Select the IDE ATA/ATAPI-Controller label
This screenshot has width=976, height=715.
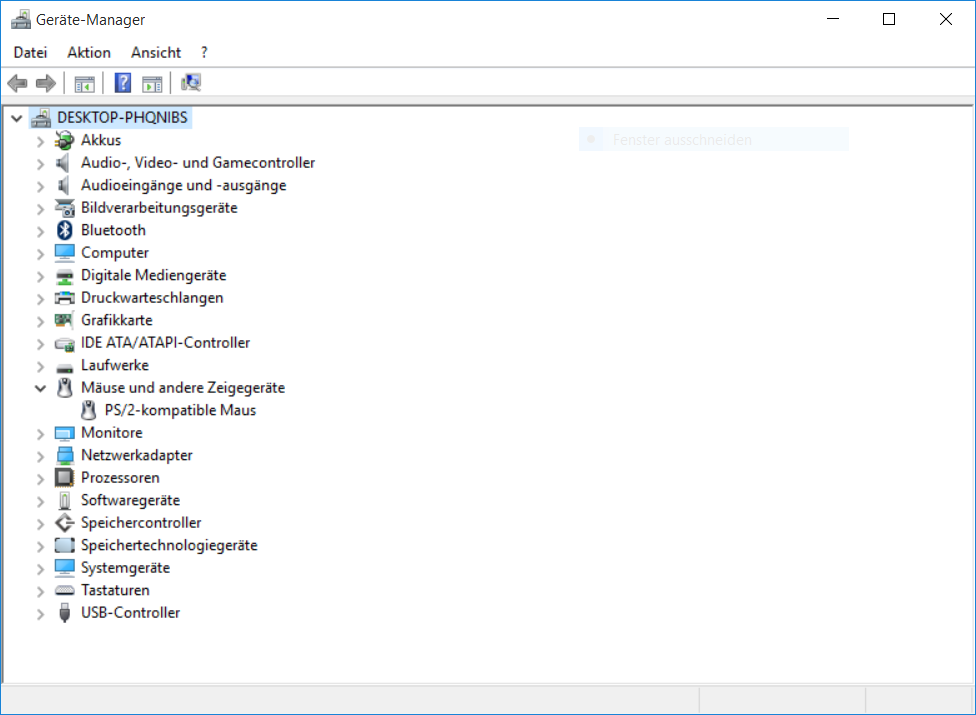166,343
